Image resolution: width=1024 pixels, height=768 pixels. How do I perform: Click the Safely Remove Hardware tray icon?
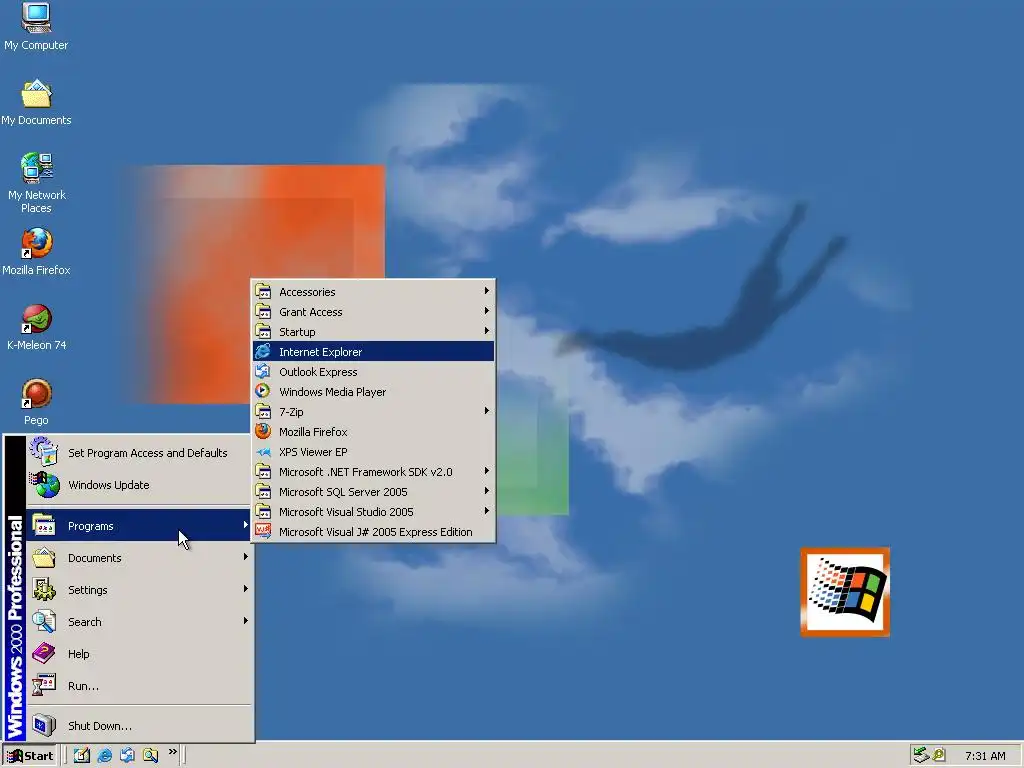[x=921, y=755]
